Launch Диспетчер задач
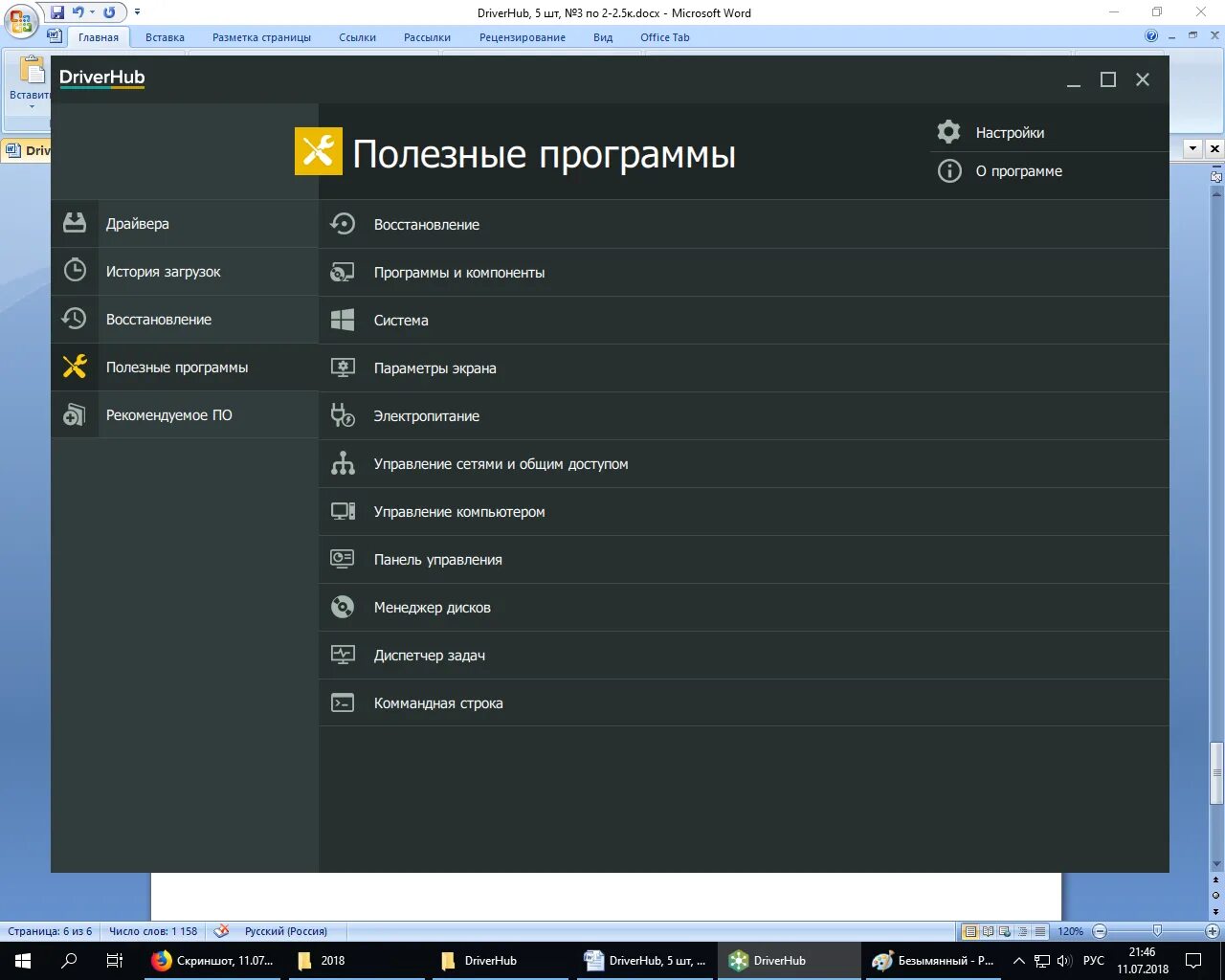This screenshot has height=980, width=1225. coord(744,655)
